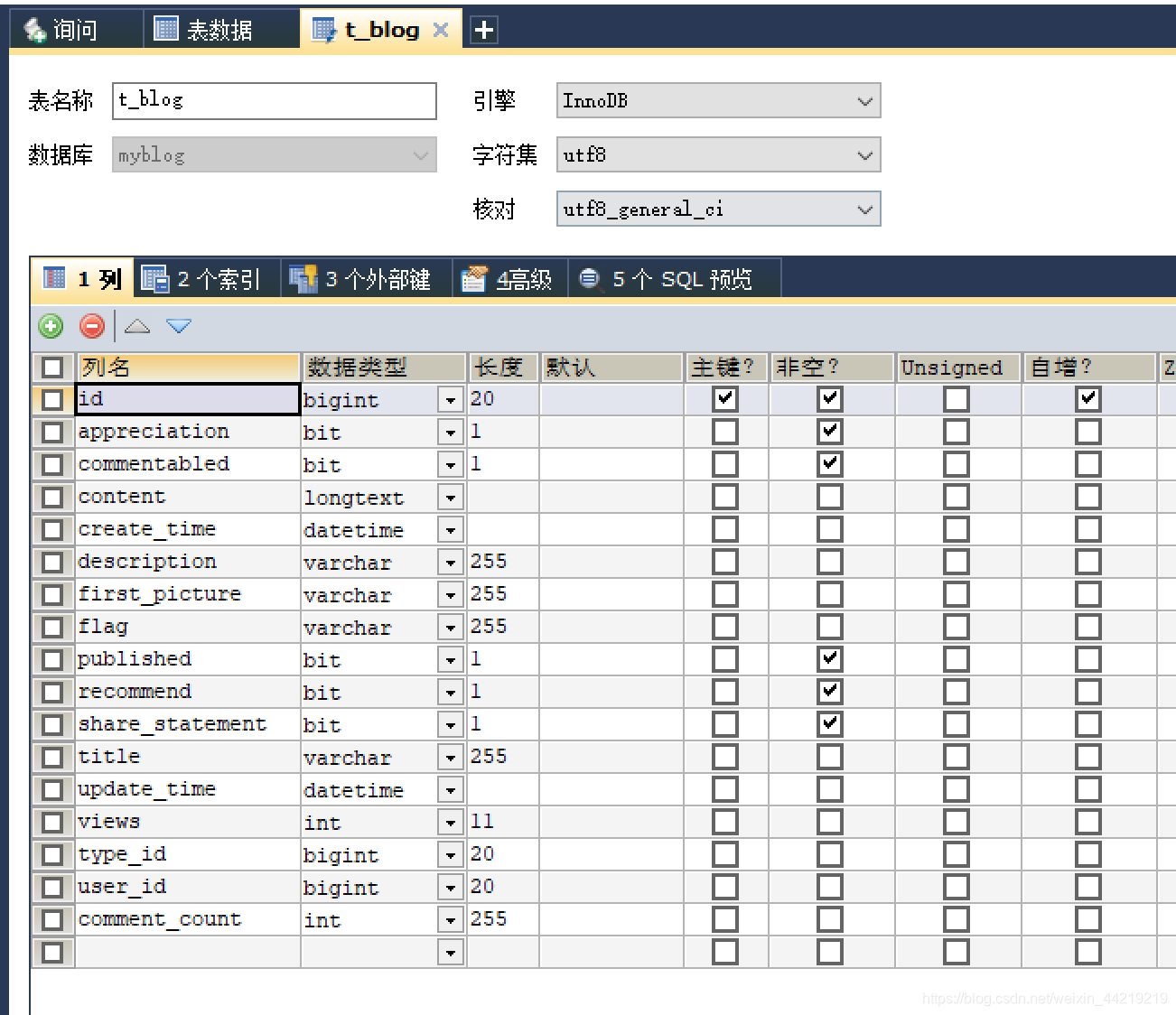Toggle not-null checkbox for appreciation
The height and width of the screenshot is (1015, 1176).
pos(830,432)
